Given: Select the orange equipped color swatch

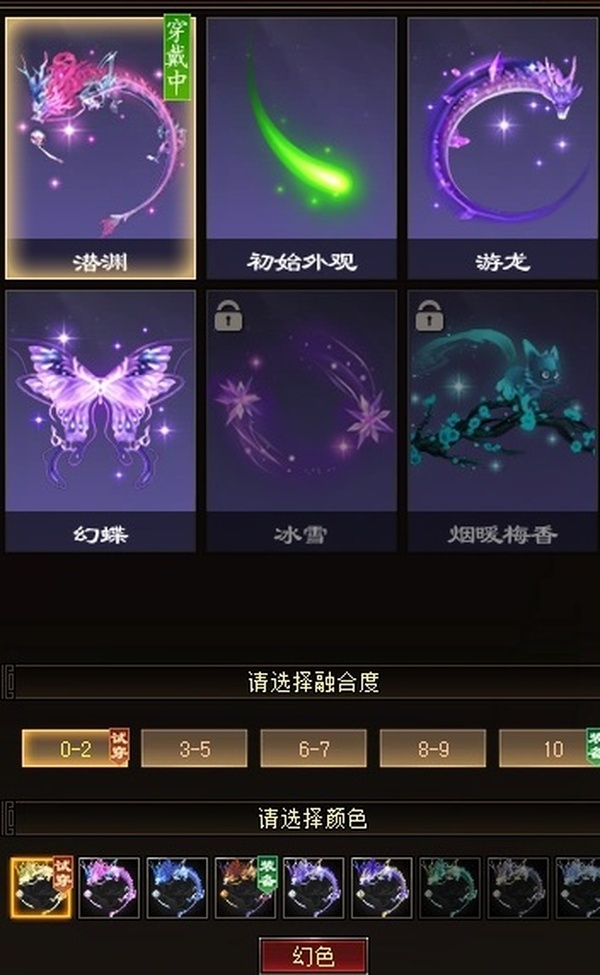Looking at the screenshot, I should click(x=245, y=887).
